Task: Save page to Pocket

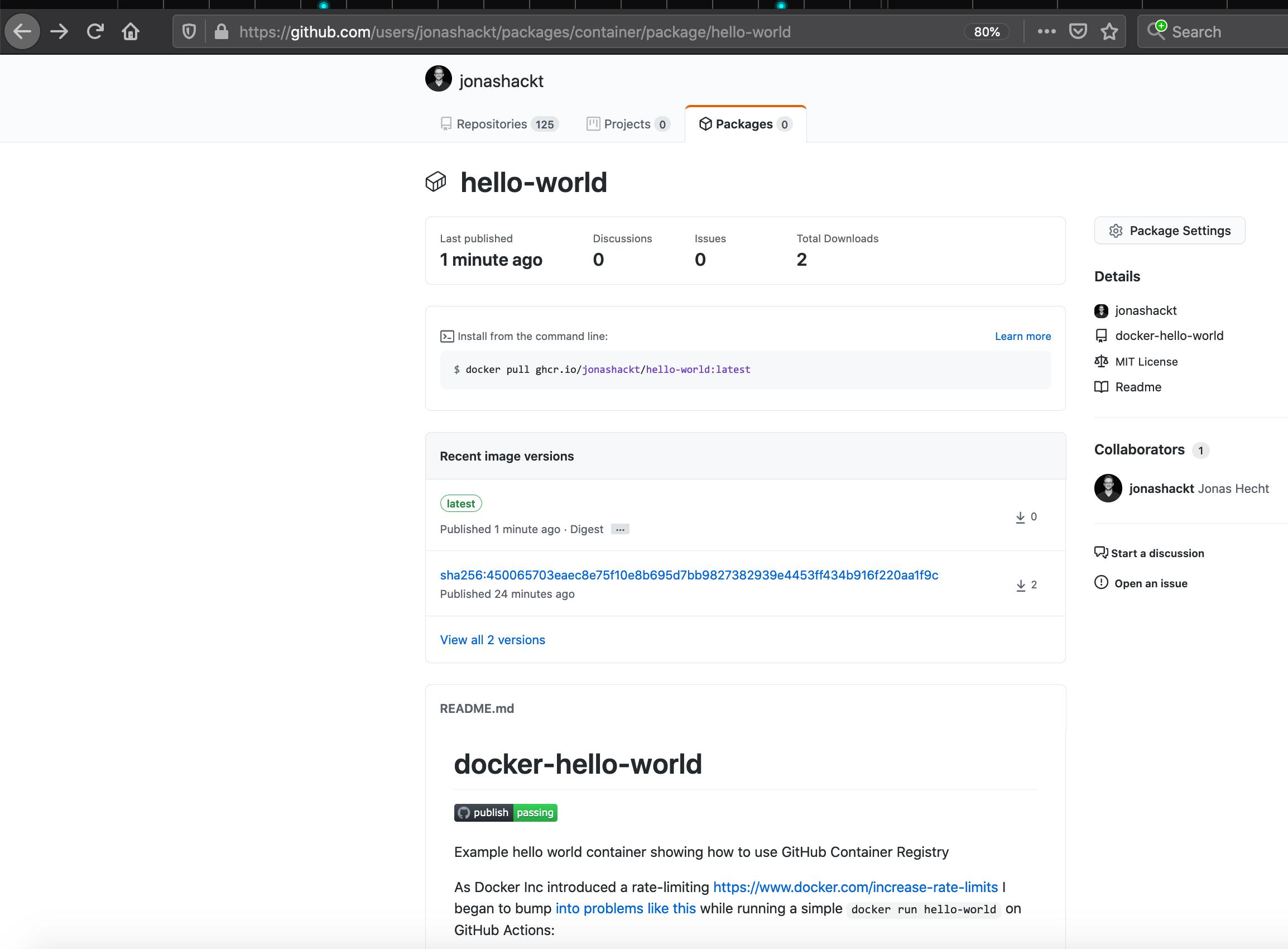Action: click(1078, 32)
